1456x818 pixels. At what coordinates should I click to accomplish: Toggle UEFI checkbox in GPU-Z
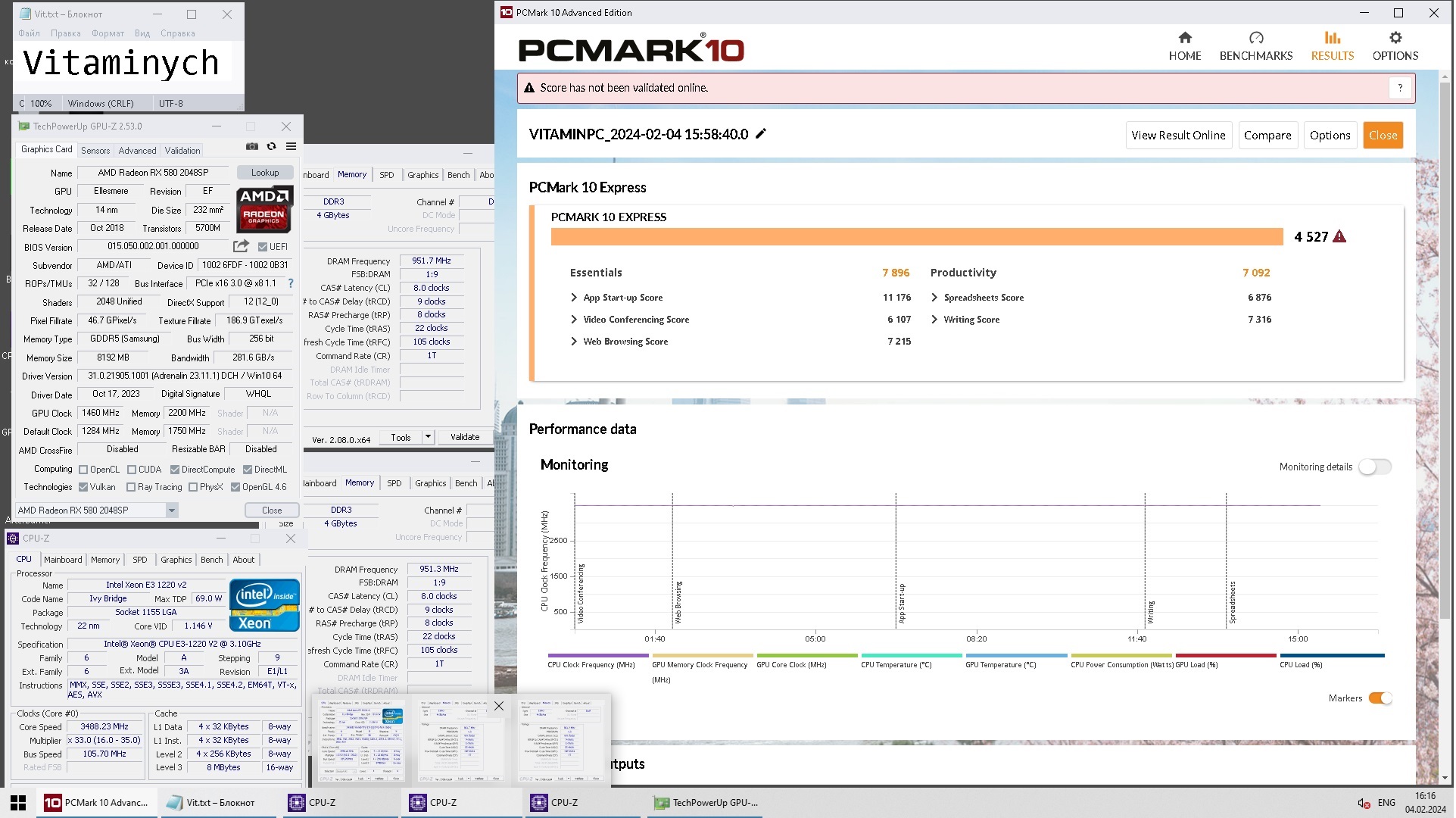click(x=263, y=247)
